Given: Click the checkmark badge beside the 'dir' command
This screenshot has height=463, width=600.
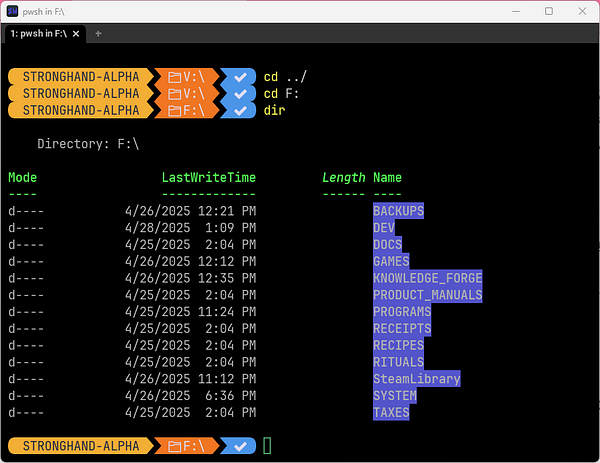Looking at the screenshot, I should tap(238, 110).
